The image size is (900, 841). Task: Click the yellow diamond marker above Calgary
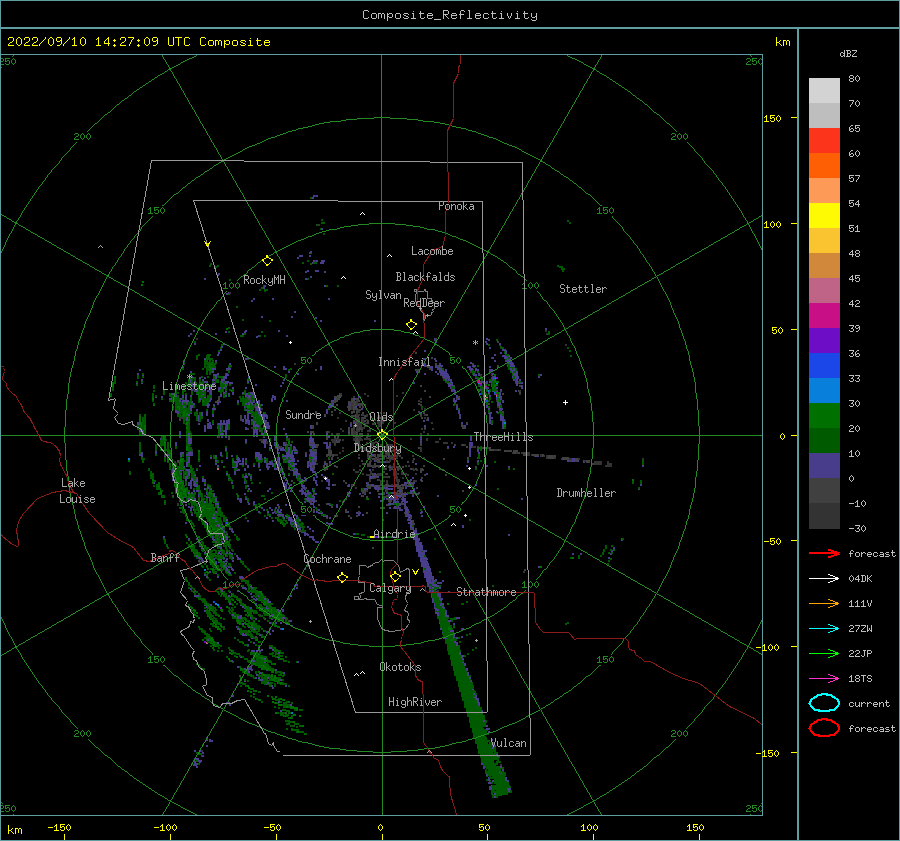coord(395,576)
